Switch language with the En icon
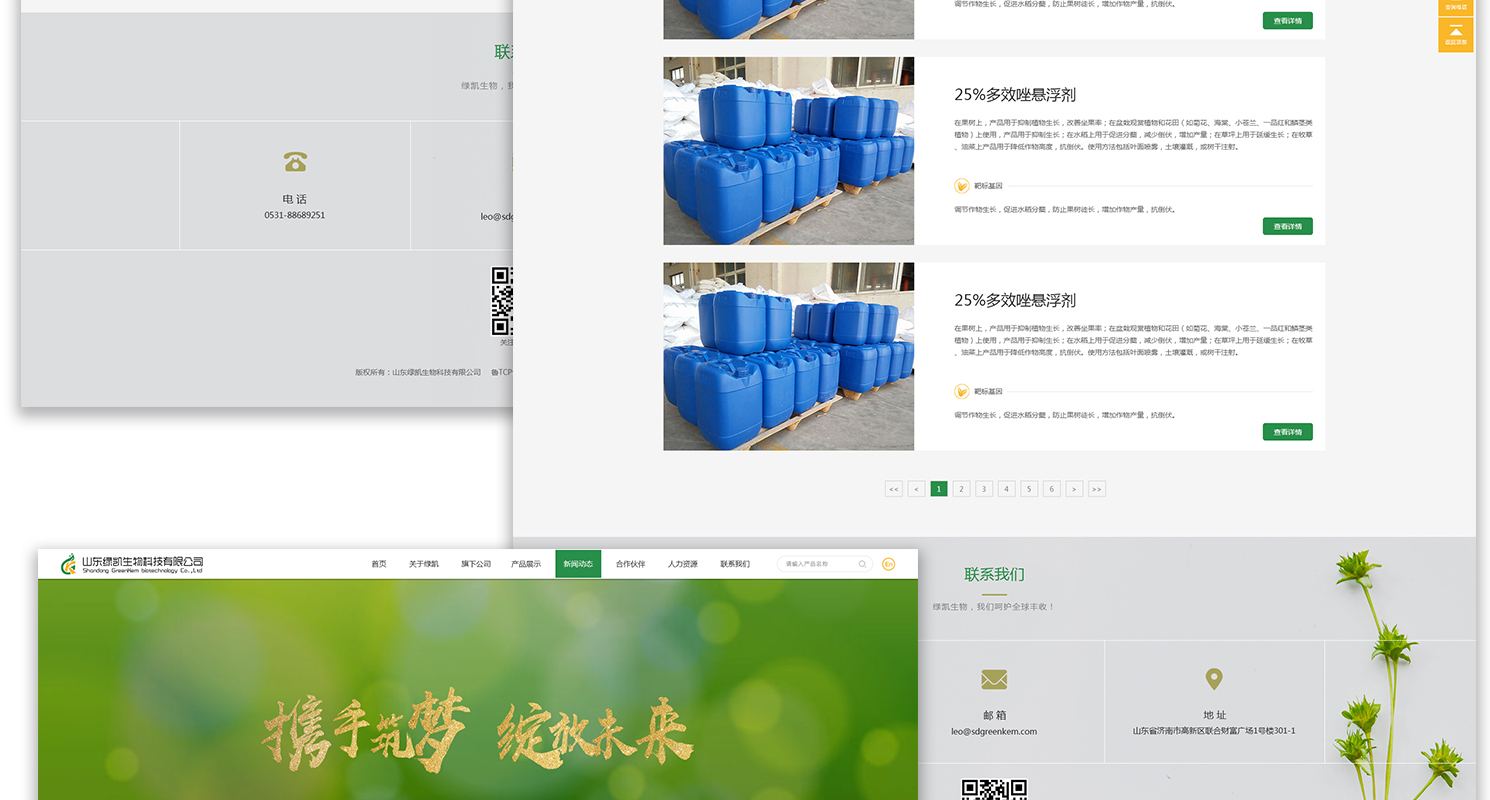Image resolution: width=1490 pixels, height=800 pixels. pos(888,564)
